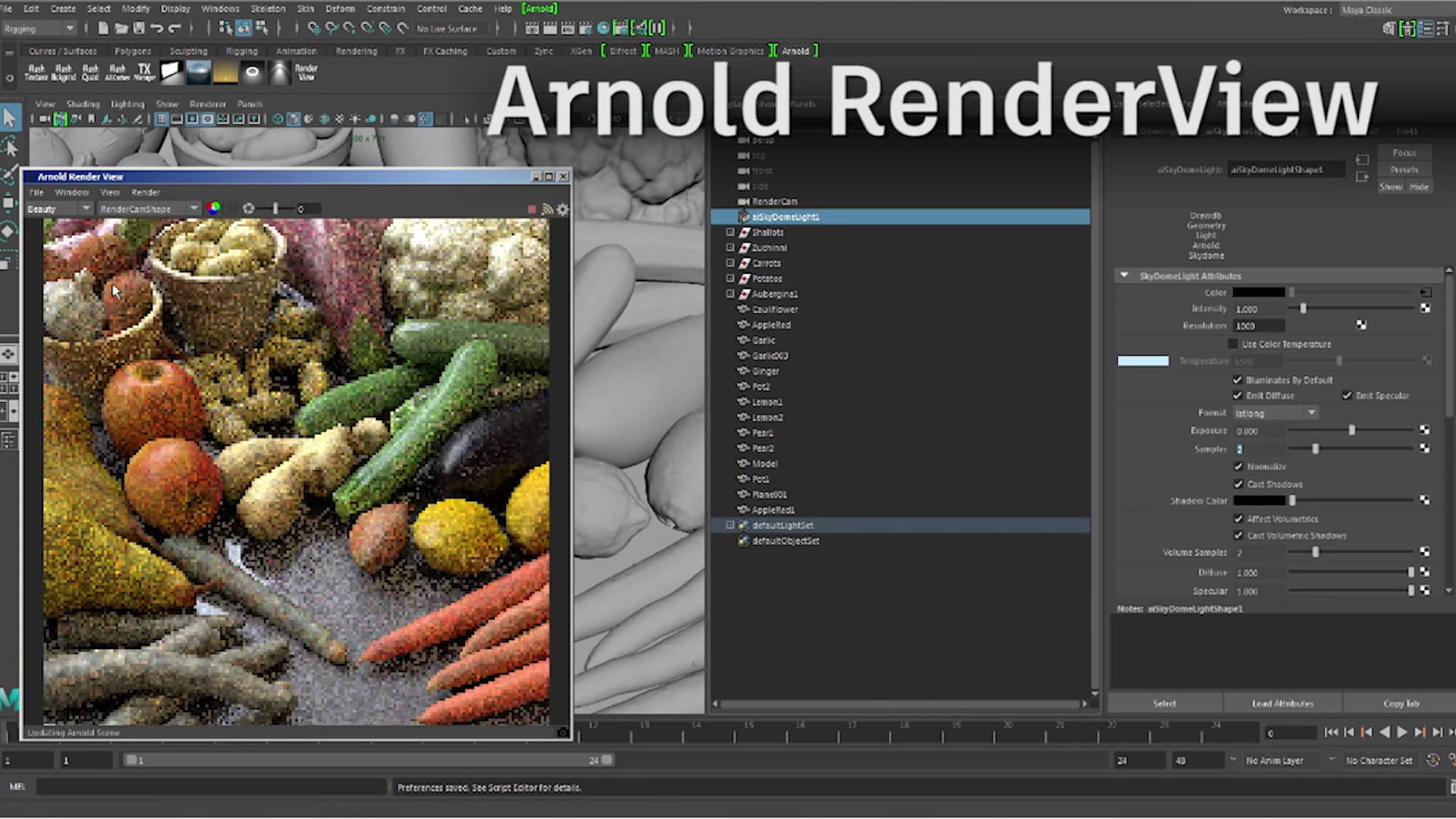Click the Copy Tab button

click(1401, 704)
